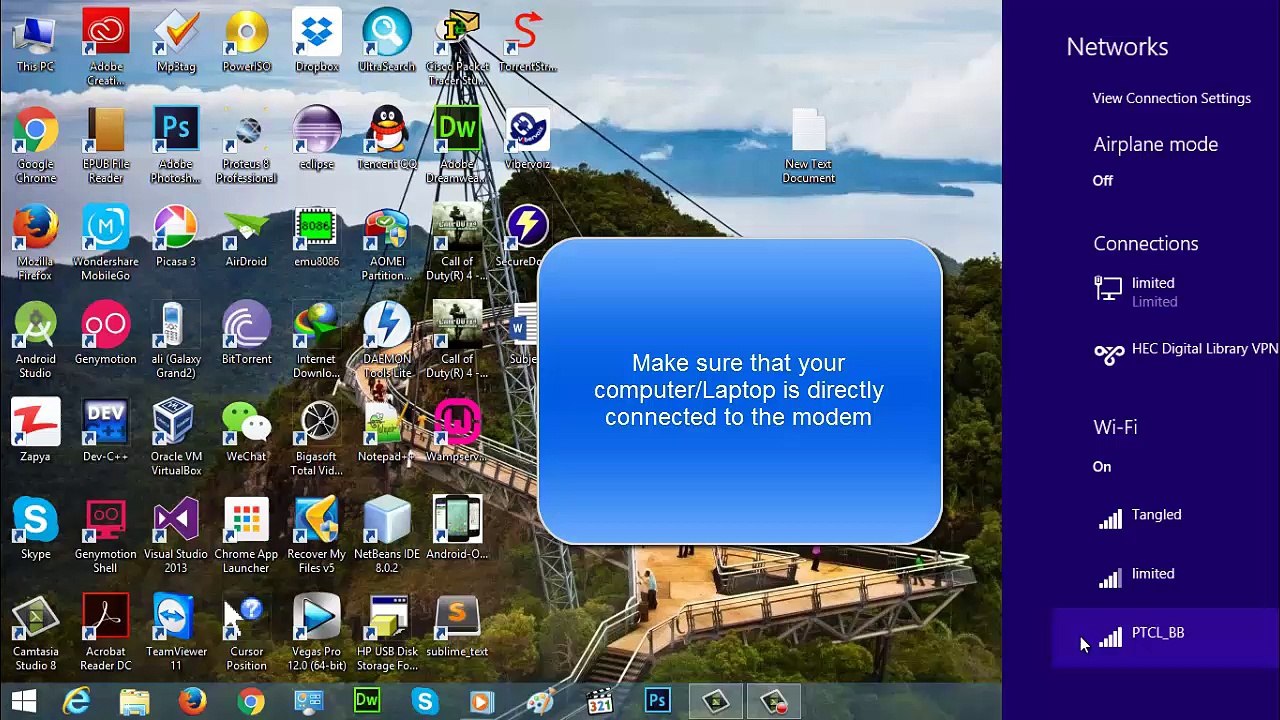The width and height of the screenshot is (1280, 720).
Task: Open Media Player Classic taskbar icon
Action: (599, 702)
